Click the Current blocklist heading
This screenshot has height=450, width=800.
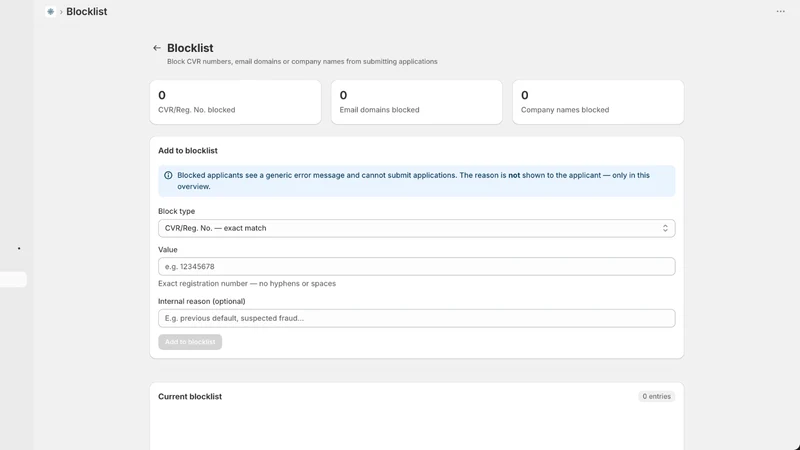[x=190, y=396]
